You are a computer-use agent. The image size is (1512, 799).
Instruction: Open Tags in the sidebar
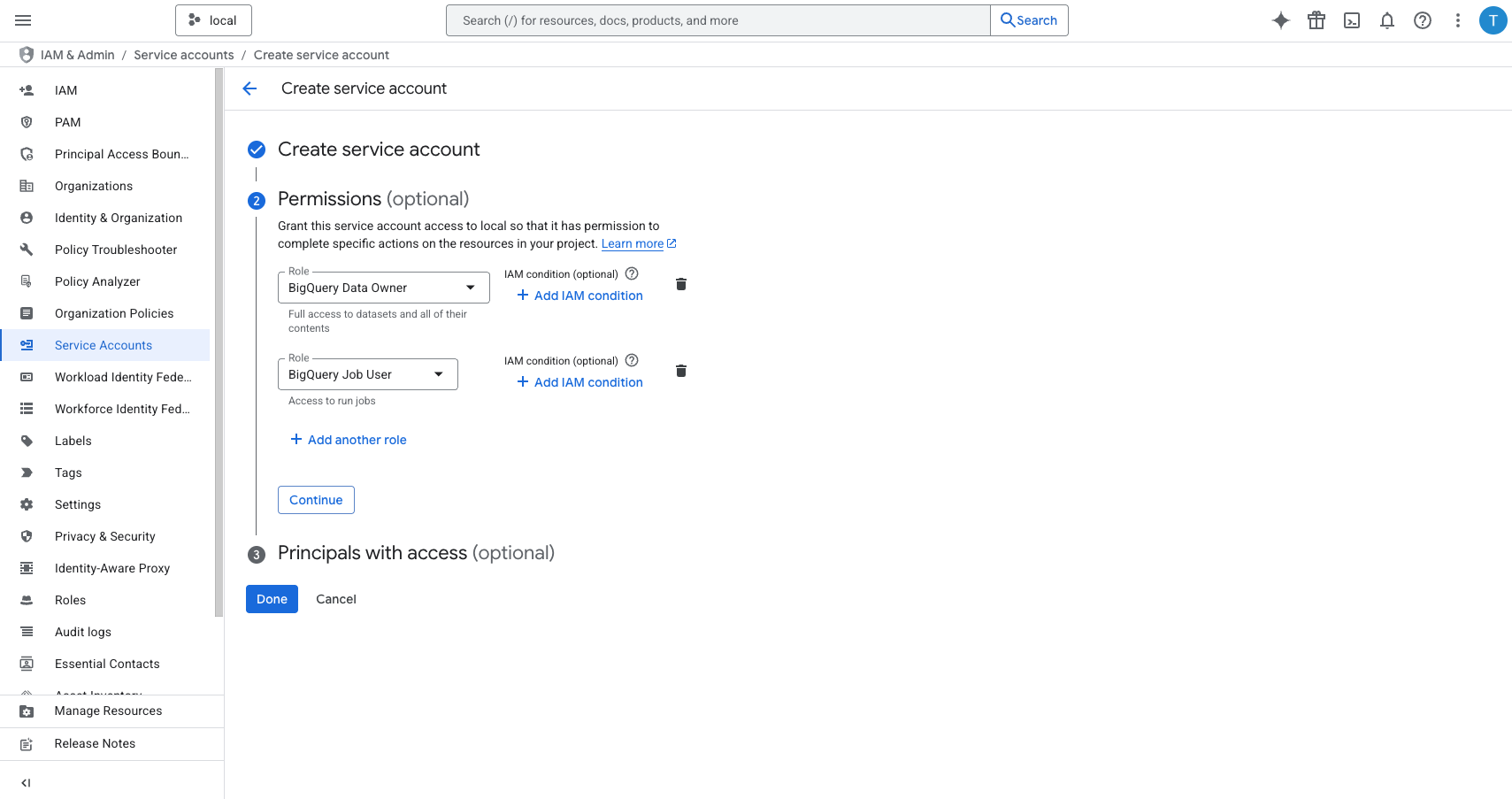105,472
